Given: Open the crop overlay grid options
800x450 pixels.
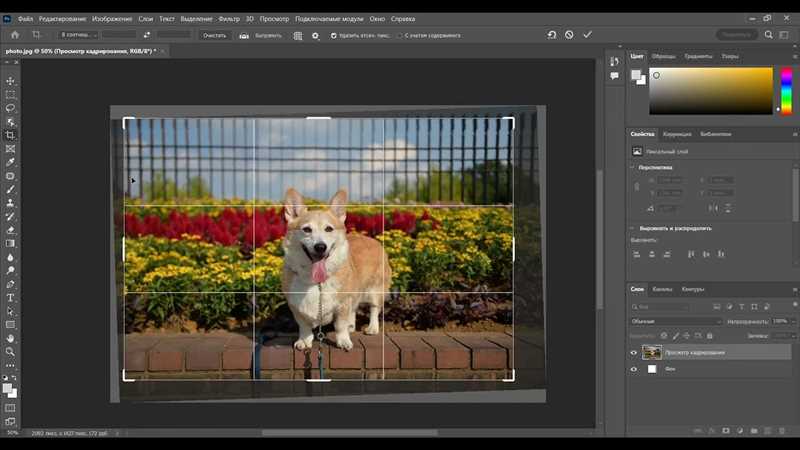Looking at the screenshot, I should [x=298, y=36].
